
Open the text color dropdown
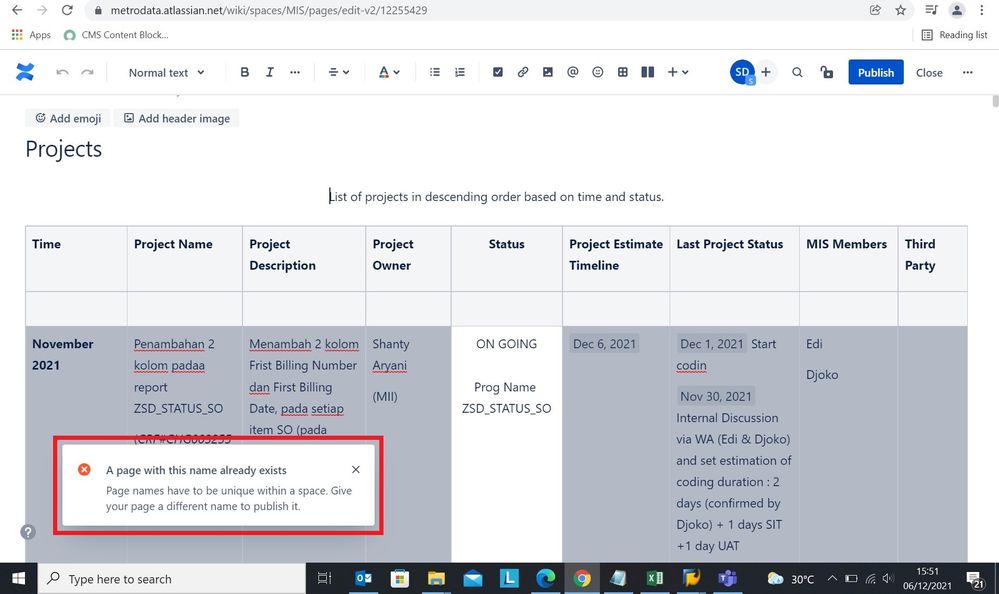coord(389,72)
